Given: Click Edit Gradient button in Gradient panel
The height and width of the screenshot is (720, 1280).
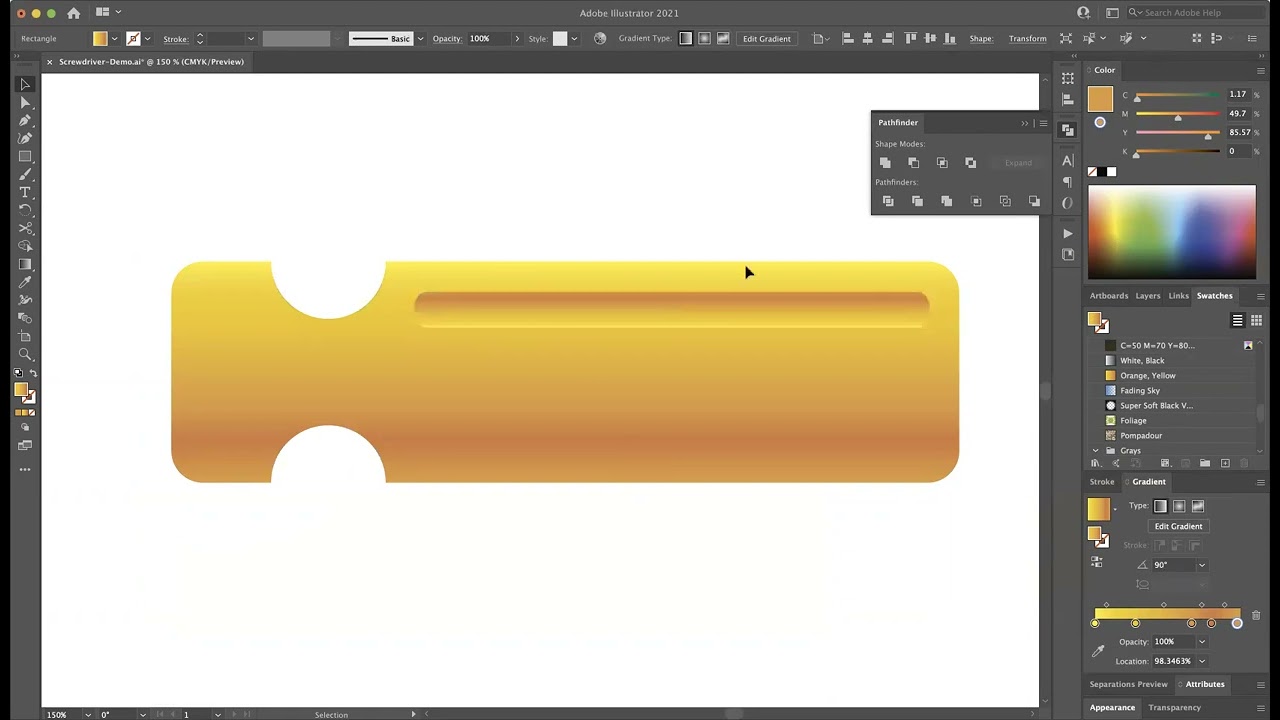Looking at the screenshot, I should 1178,526.
